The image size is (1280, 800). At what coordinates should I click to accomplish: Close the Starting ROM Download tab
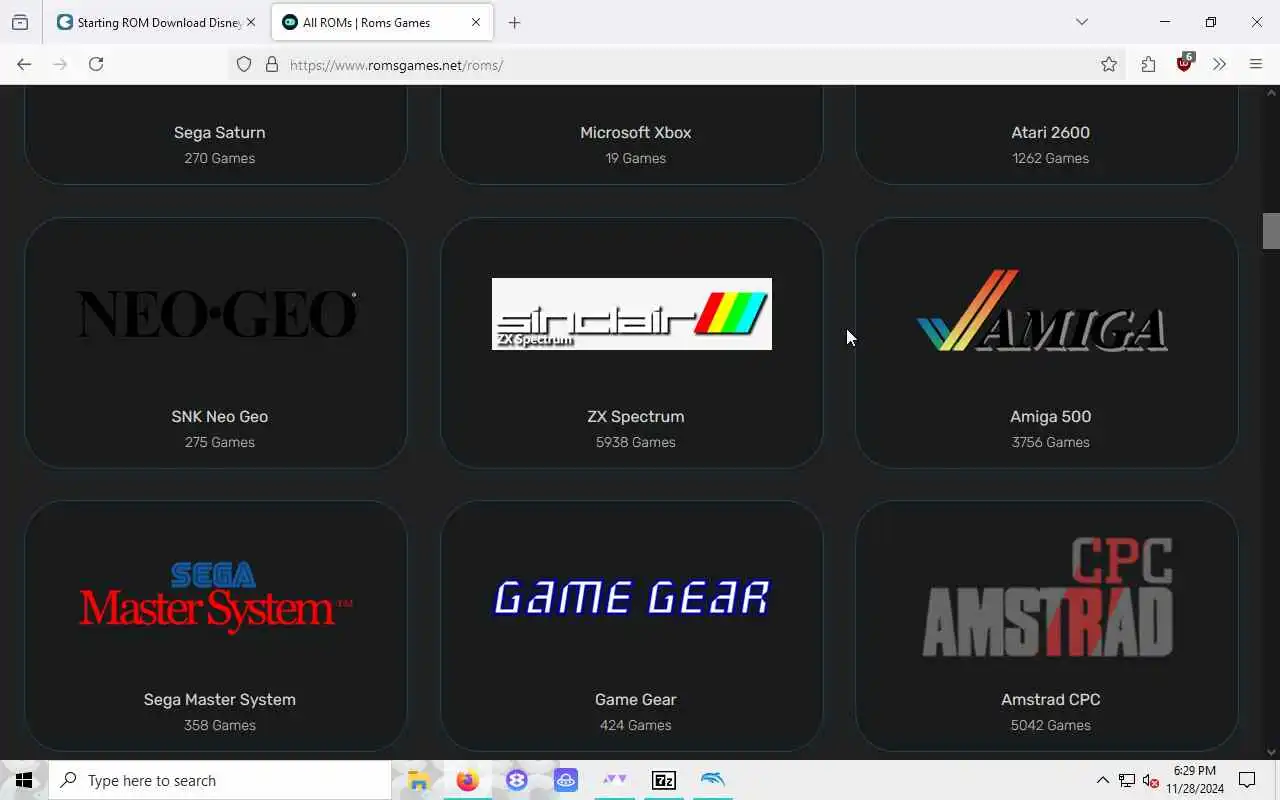pyautogui.click(x=250, y=22)
